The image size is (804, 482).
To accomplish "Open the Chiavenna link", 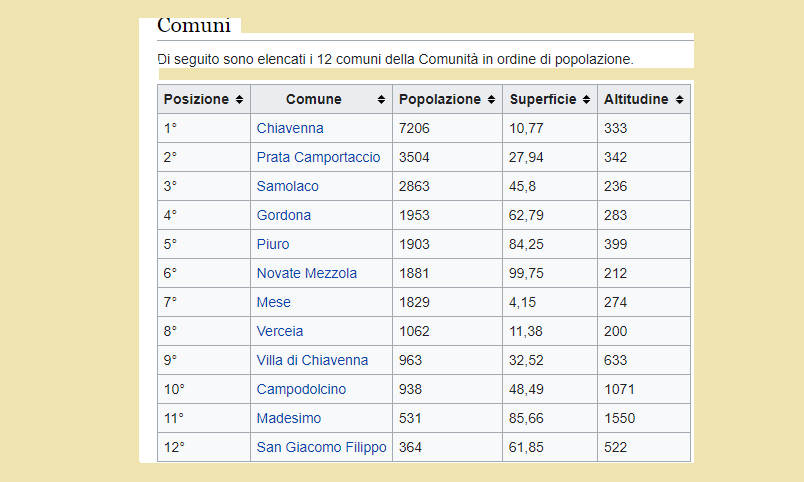I will click(x=290, y=128).
